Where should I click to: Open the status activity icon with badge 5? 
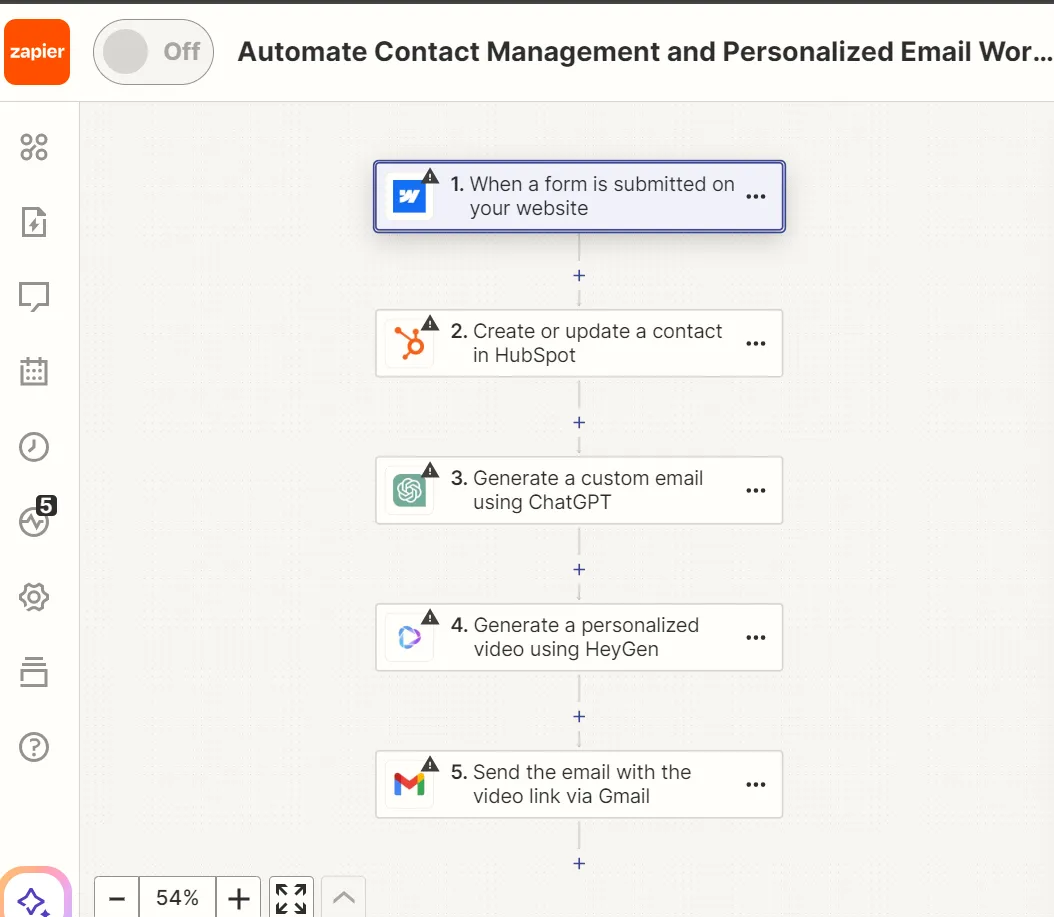click(x=34, y=521)
